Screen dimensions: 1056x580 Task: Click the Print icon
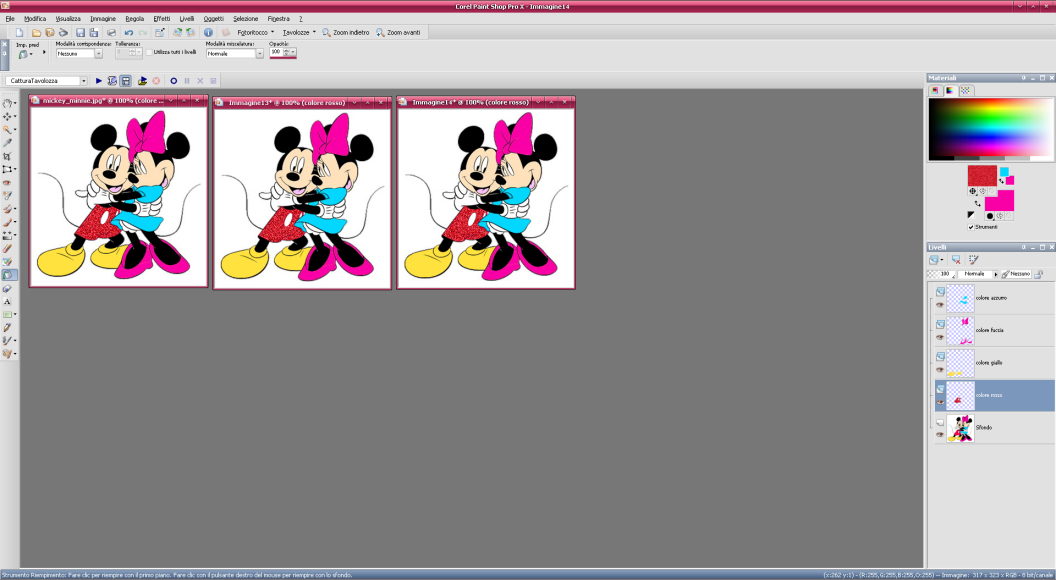[x=112, y=32]
